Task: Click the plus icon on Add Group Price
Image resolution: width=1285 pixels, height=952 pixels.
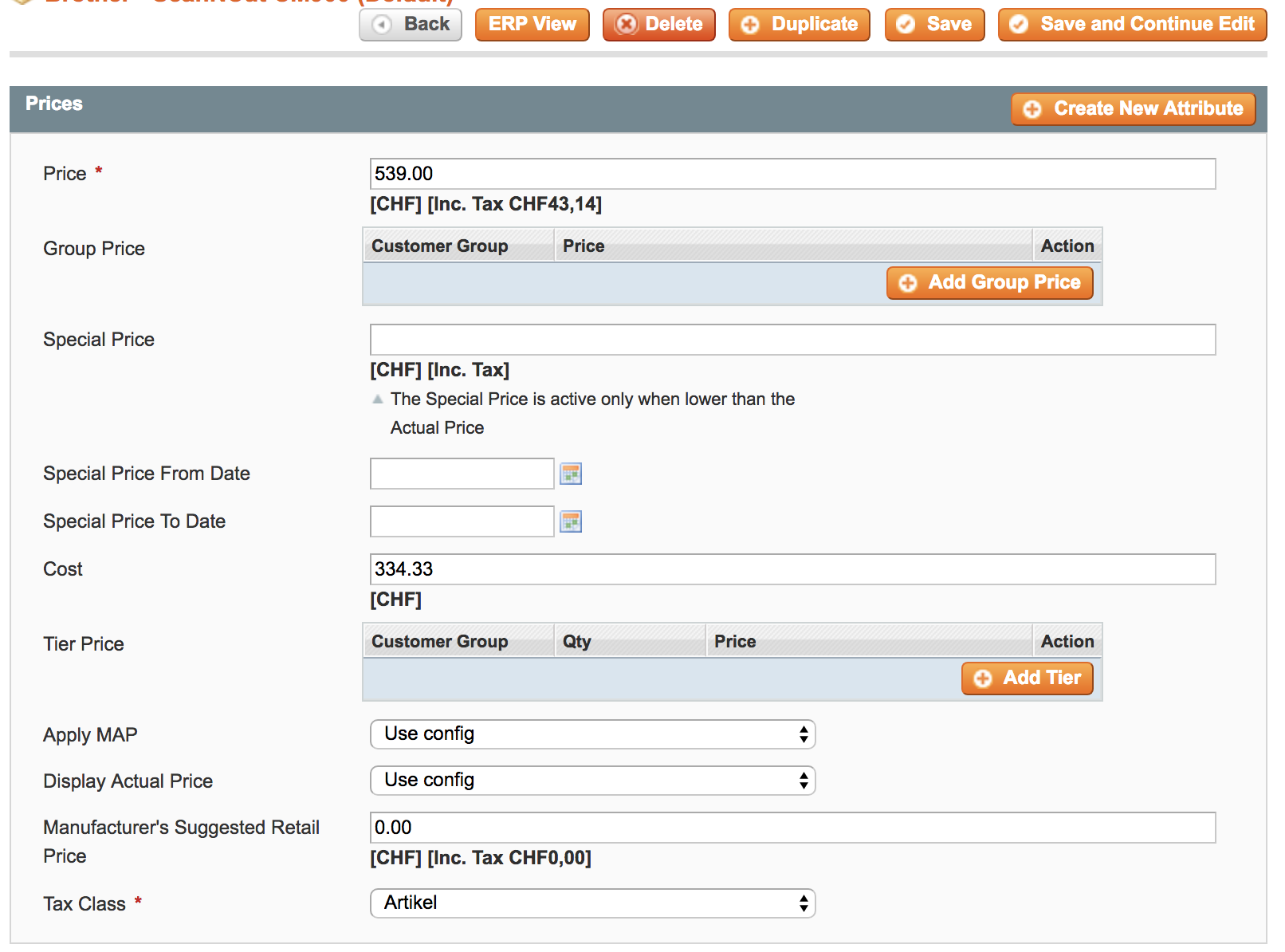Action: (x=907, y=282)
